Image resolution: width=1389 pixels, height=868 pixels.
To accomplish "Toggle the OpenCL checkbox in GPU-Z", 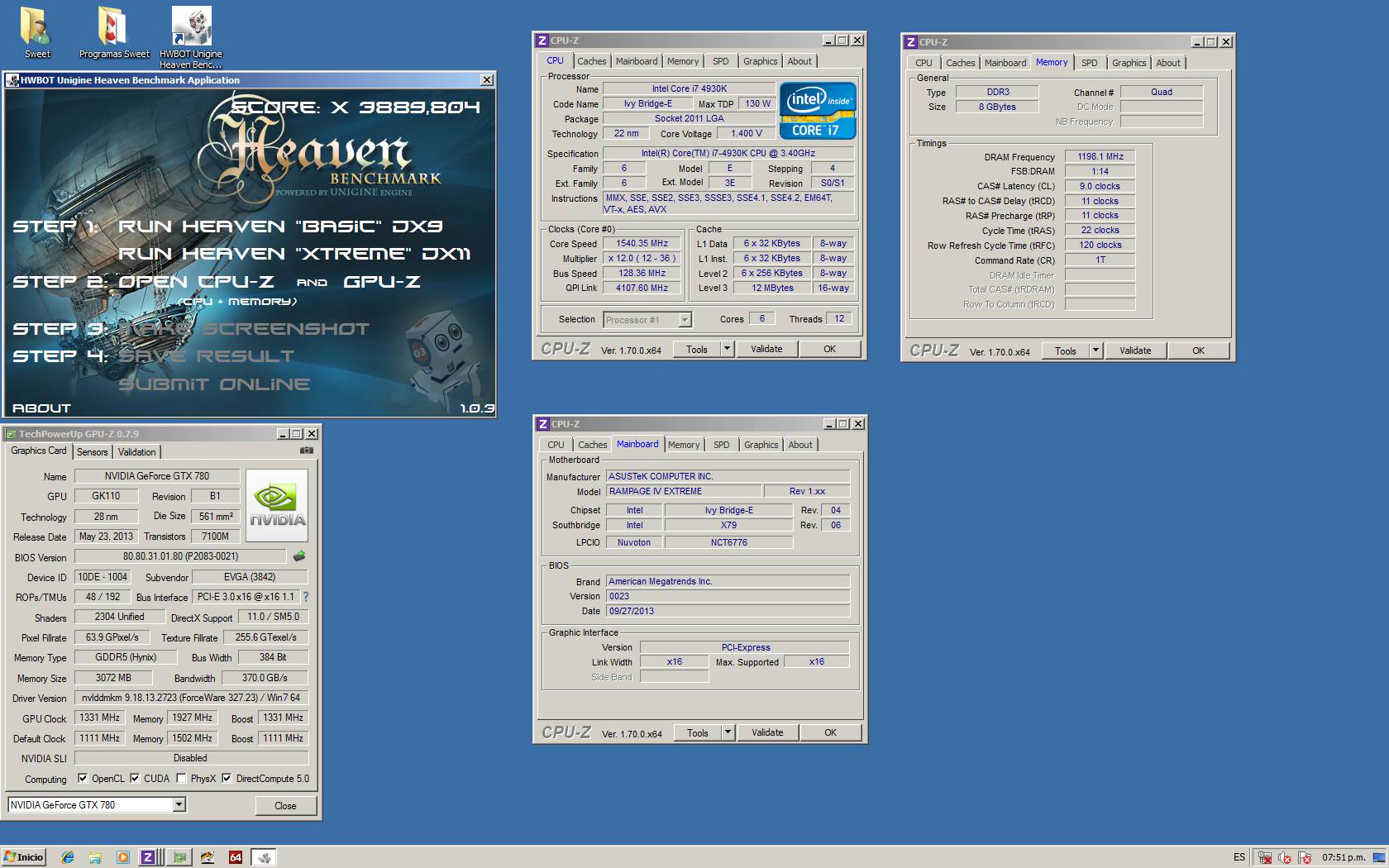I will click(83, 778).
